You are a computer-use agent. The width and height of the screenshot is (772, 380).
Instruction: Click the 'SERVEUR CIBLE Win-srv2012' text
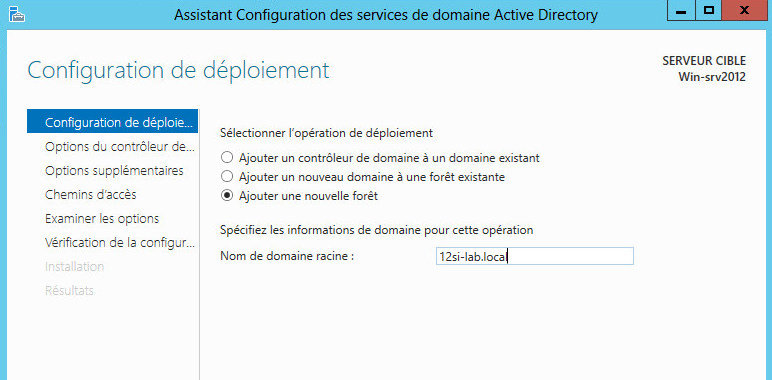tap(704, 69)
